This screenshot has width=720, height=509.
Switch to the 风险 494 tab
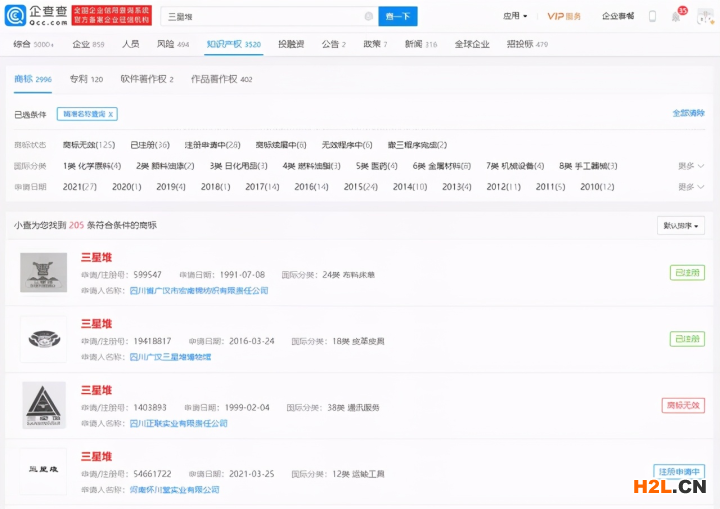pos(173,44)
